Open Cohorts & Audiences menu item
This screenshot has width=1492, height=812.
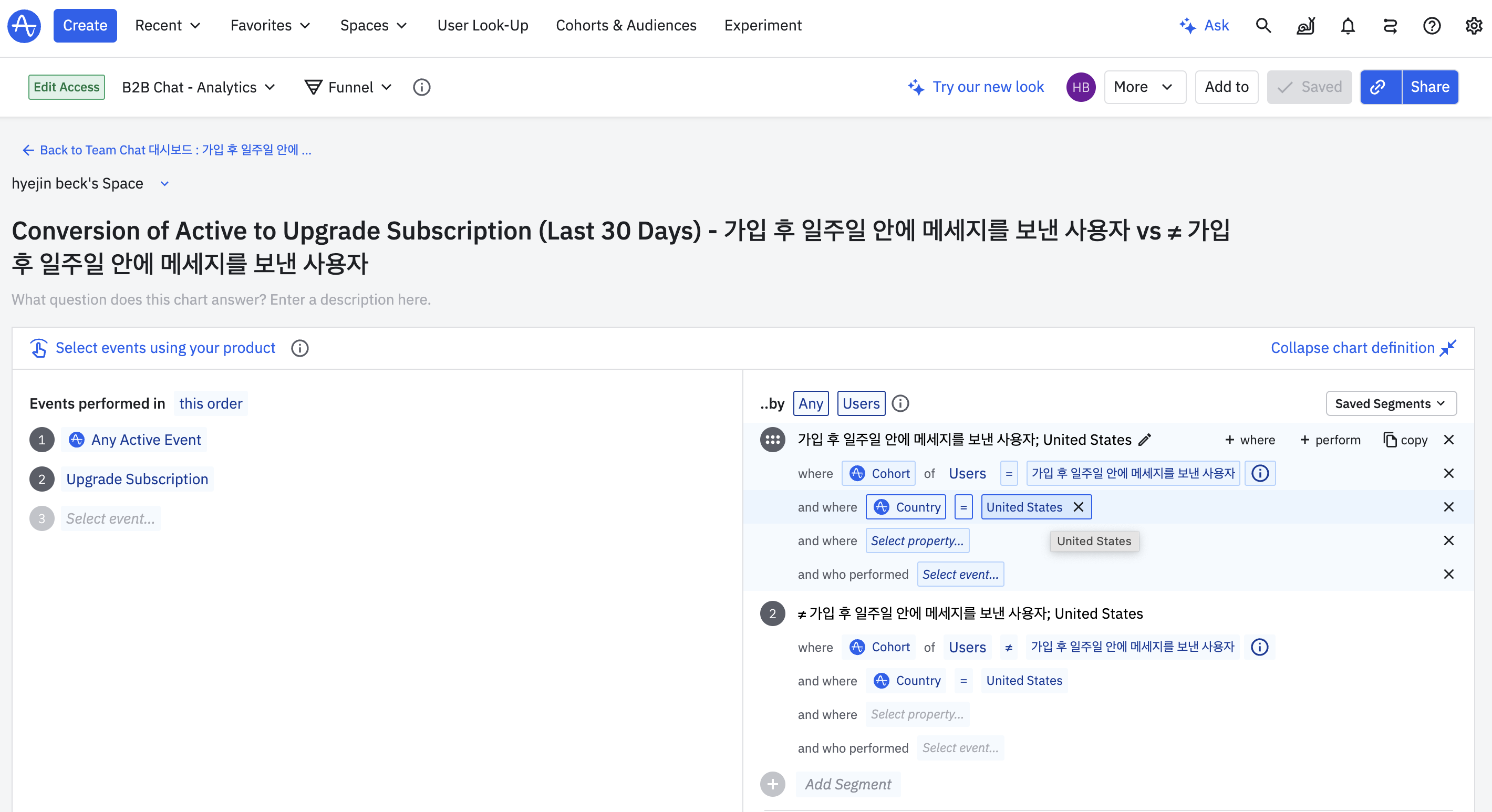tap(626, 26)
